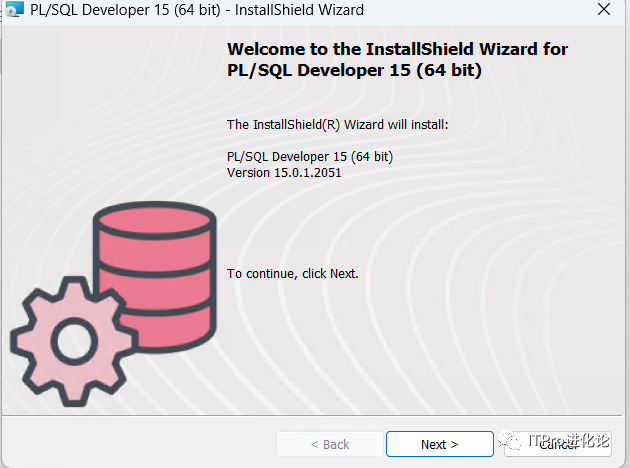Click the 'To continue, click Next.' text
This screenshot has height=468, width=630.
tap(292, 274)
